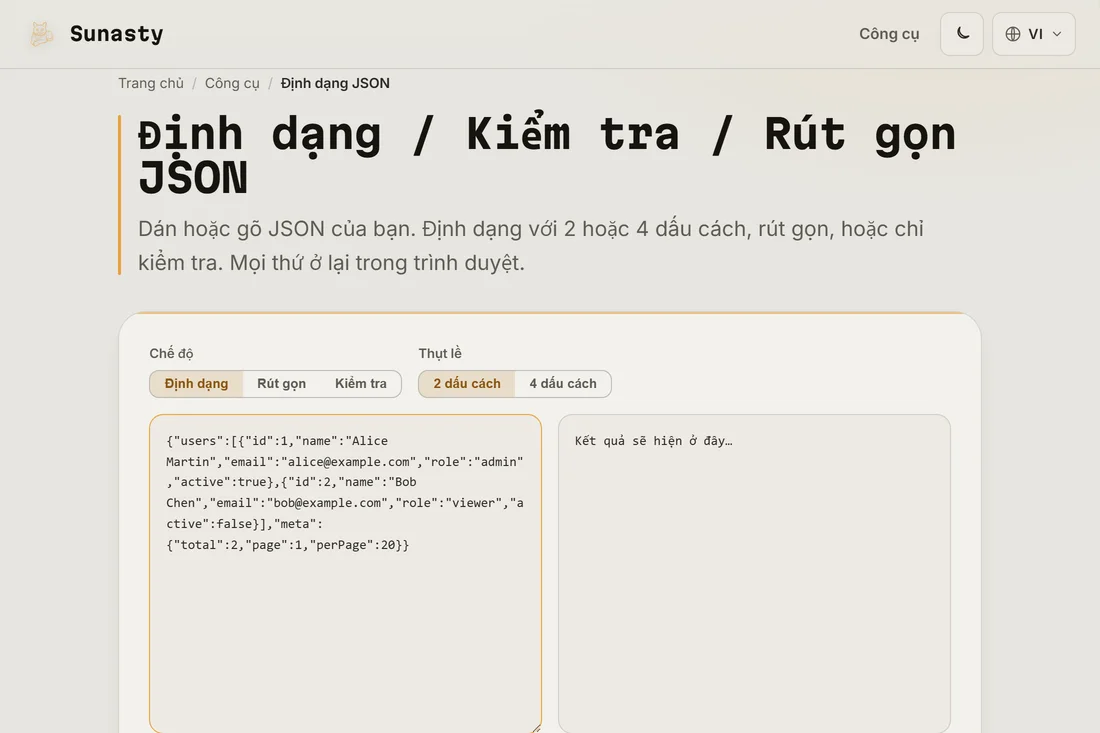Choose 4 dấu cách indentation

pos(563,384)
